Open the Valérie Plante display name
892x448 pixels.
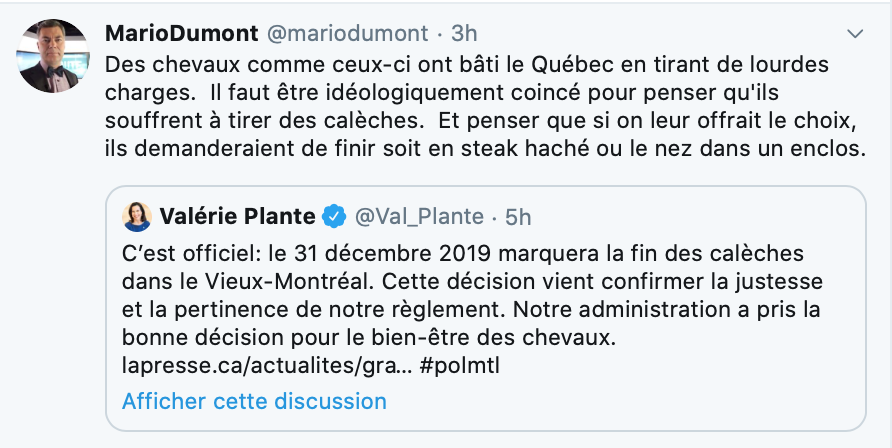tap(237, 217)
